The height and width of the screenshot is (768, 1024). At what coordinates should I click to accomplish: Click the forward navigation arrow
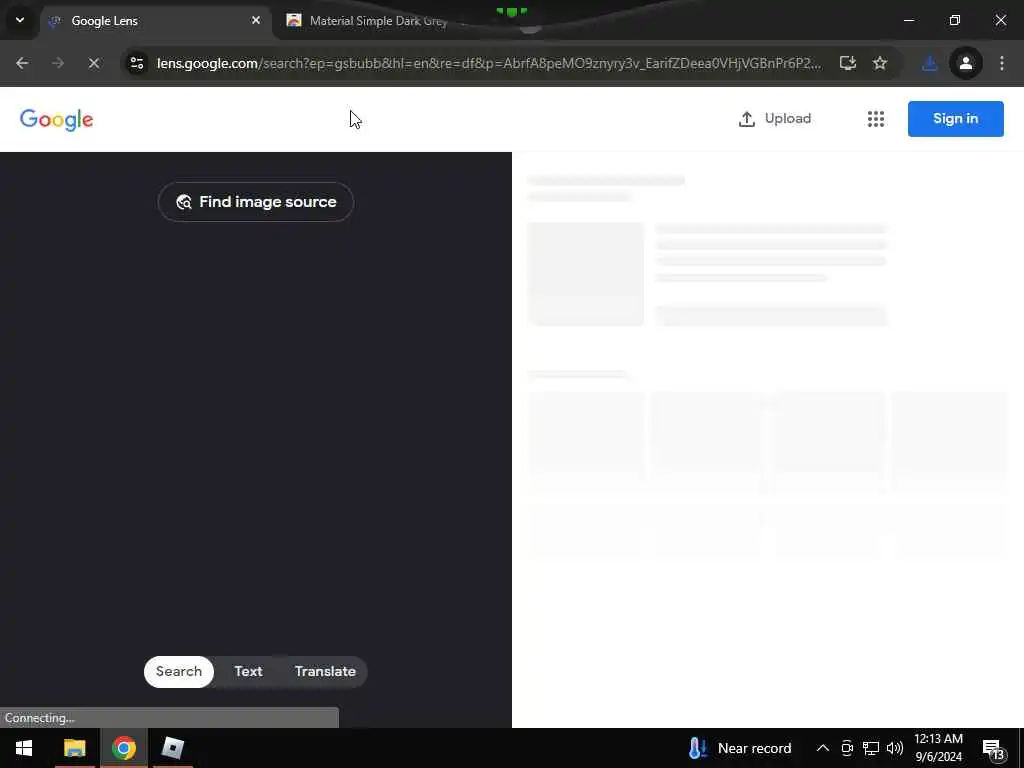[58, 63]
